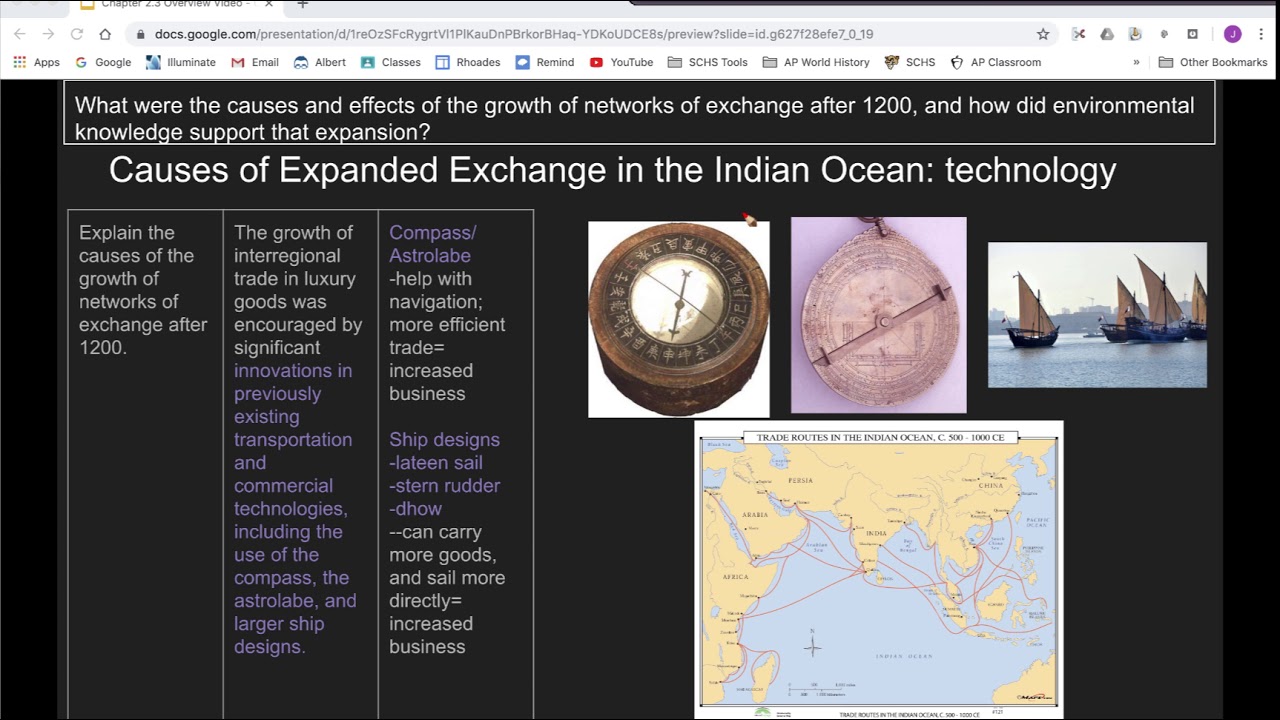Open the Classes bookmark
The image size is (1280, 720).
click(391, 62)
